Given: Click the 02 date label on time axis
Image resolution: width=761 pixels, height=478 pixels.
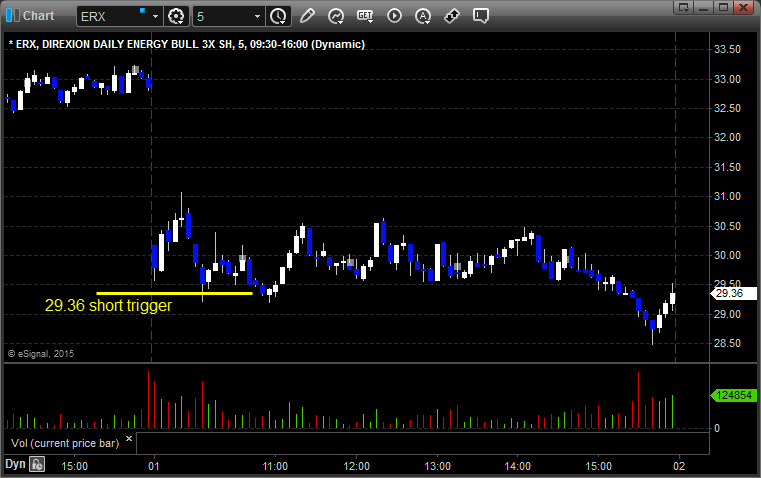Looking at the screenshot, I should (x=679, y=466).
